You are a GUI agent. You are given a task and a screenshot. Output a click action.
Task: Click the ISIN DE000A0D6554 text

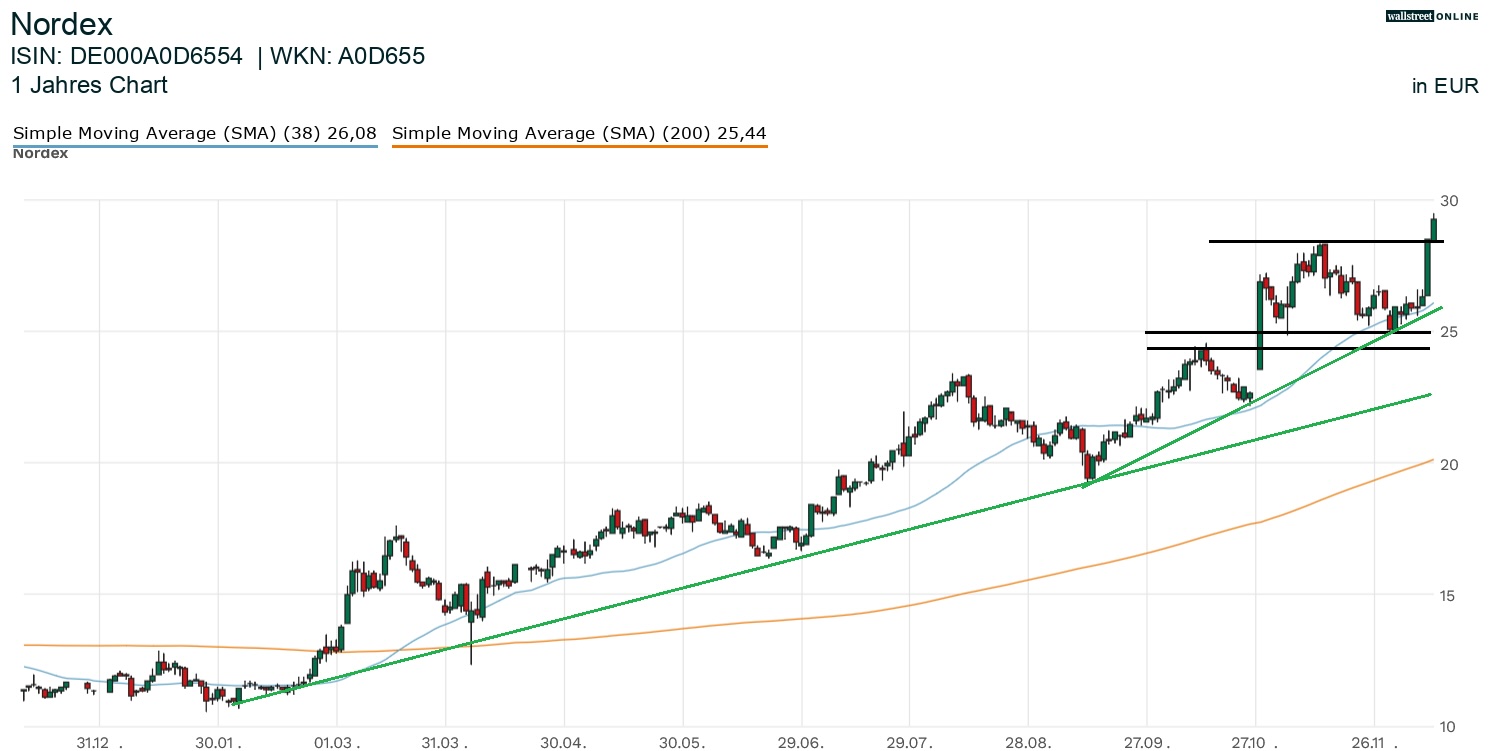pos(127,56)
